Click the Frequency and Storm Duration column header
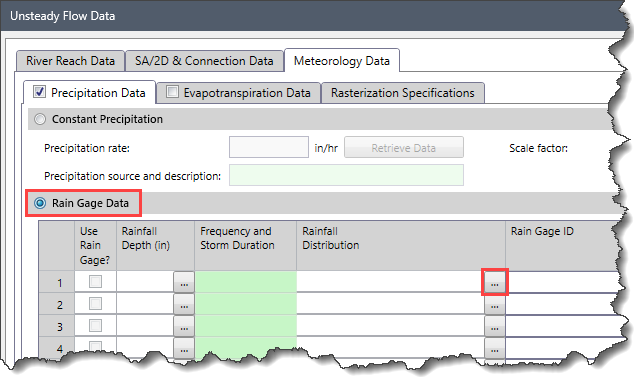 pos(245,246)
